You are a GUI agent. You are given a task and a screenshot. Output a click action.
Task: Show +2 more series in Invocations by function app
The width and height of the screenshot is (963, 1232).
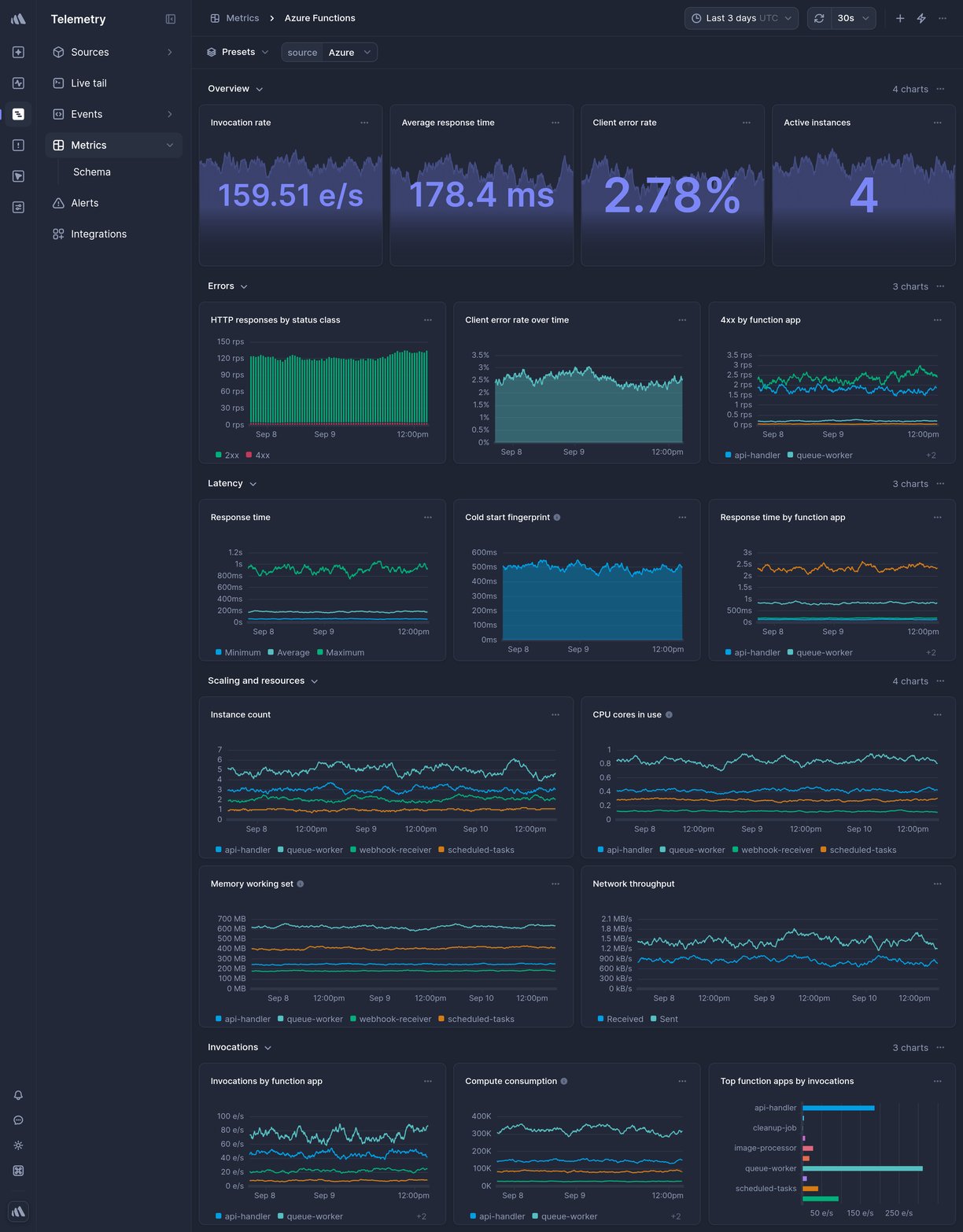[421, 1217]
